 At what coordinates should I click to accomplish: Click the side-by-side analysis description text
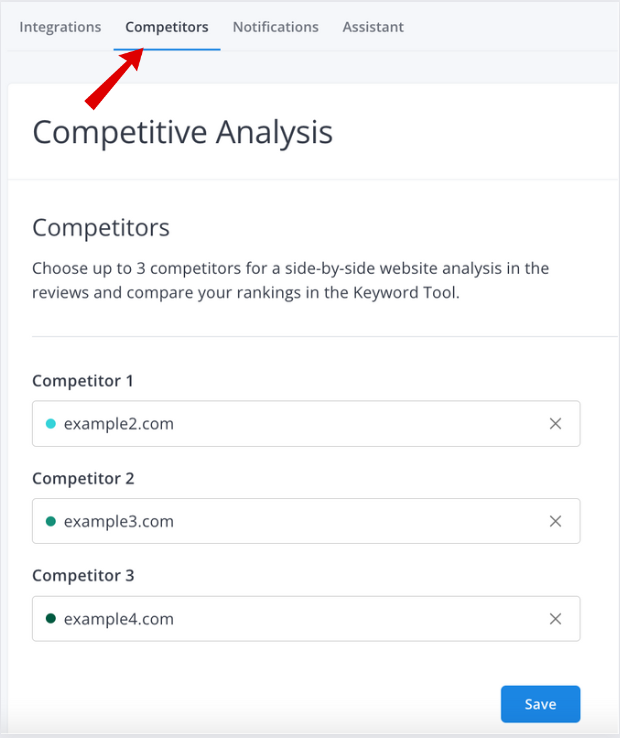coord(290,282)
